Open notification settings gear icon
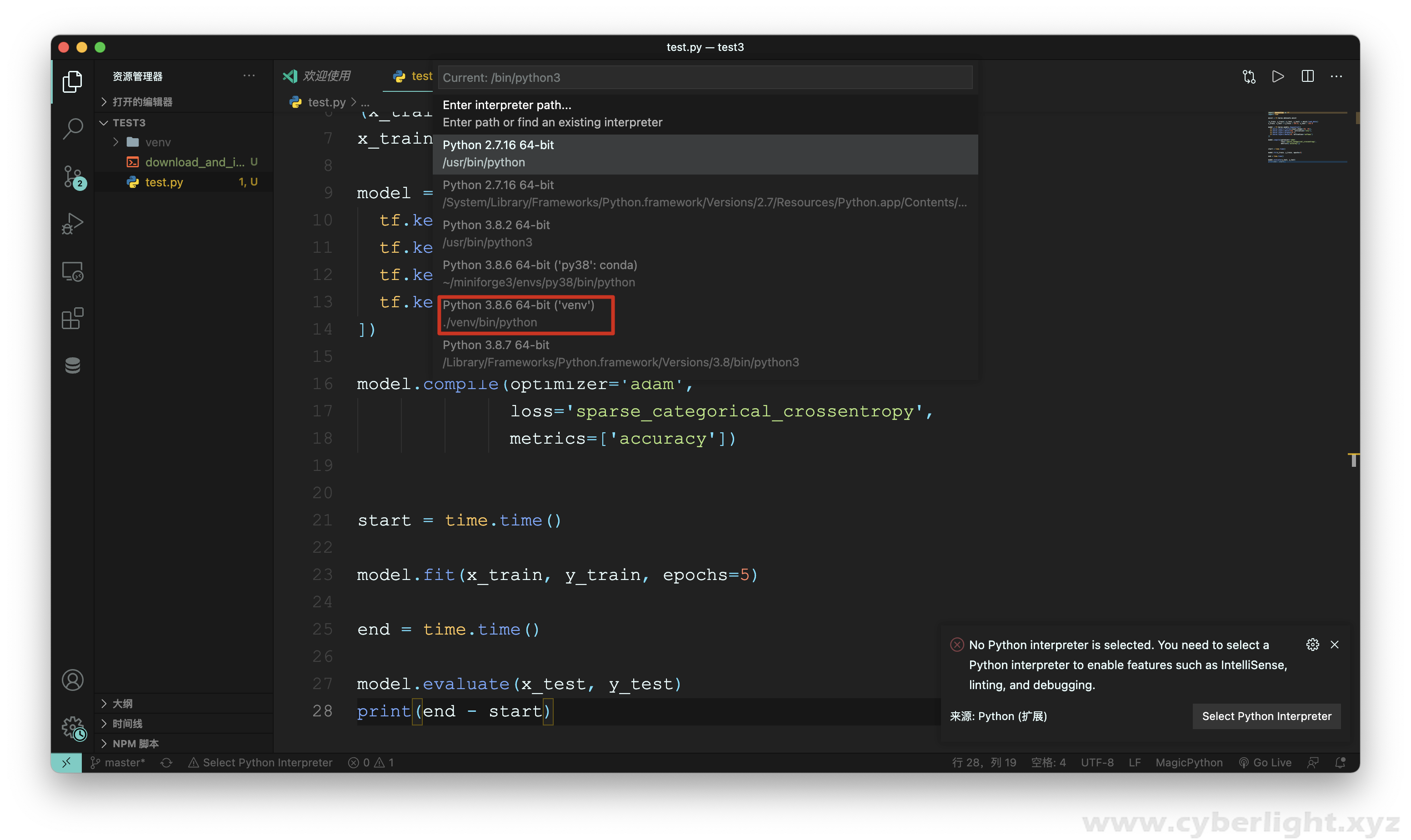The height and width of the screenshot is (840, 1411). click(x=1312, y=645)
